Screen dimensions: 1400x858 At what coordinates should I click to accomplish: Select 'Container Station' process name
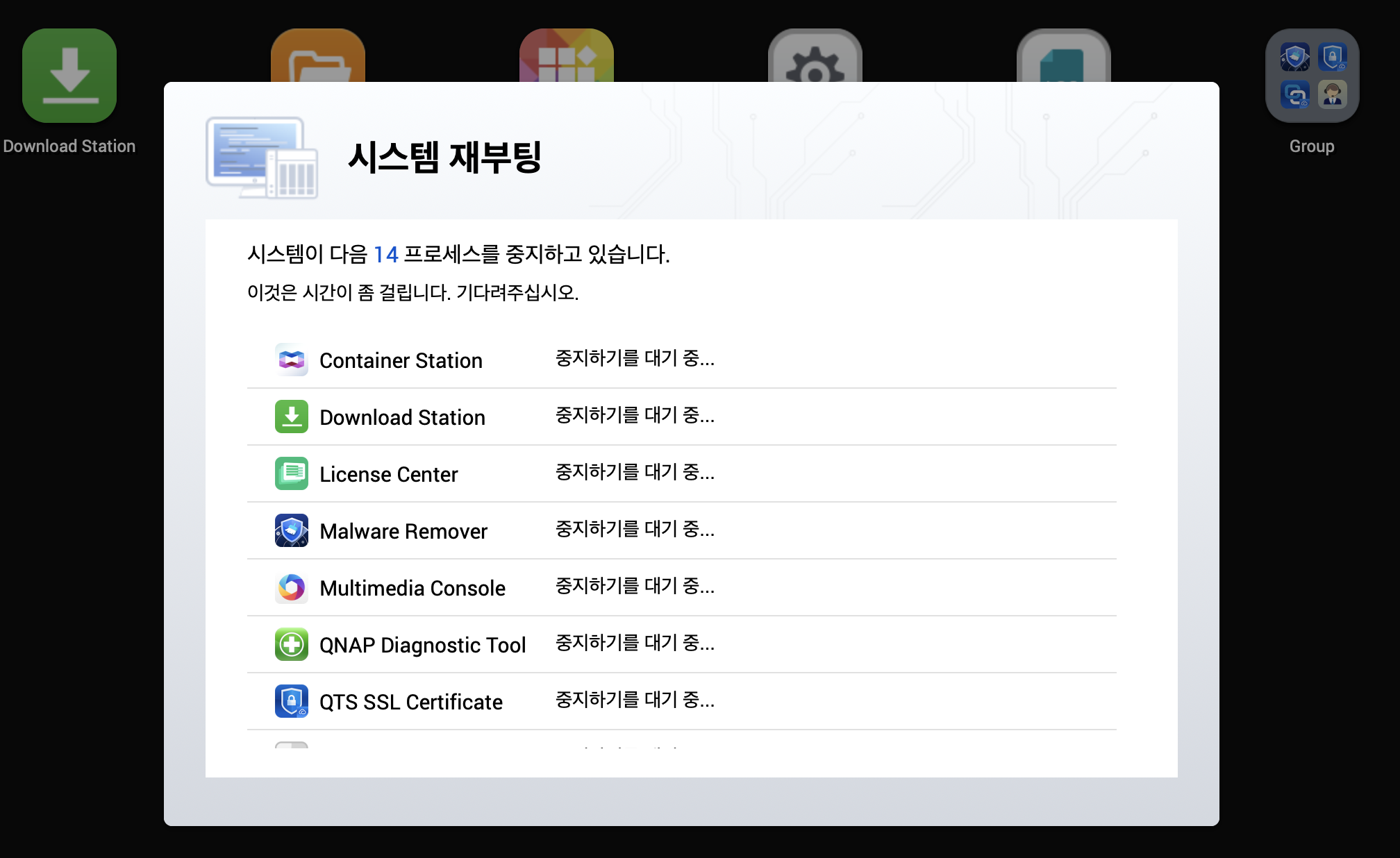[401, 360]
